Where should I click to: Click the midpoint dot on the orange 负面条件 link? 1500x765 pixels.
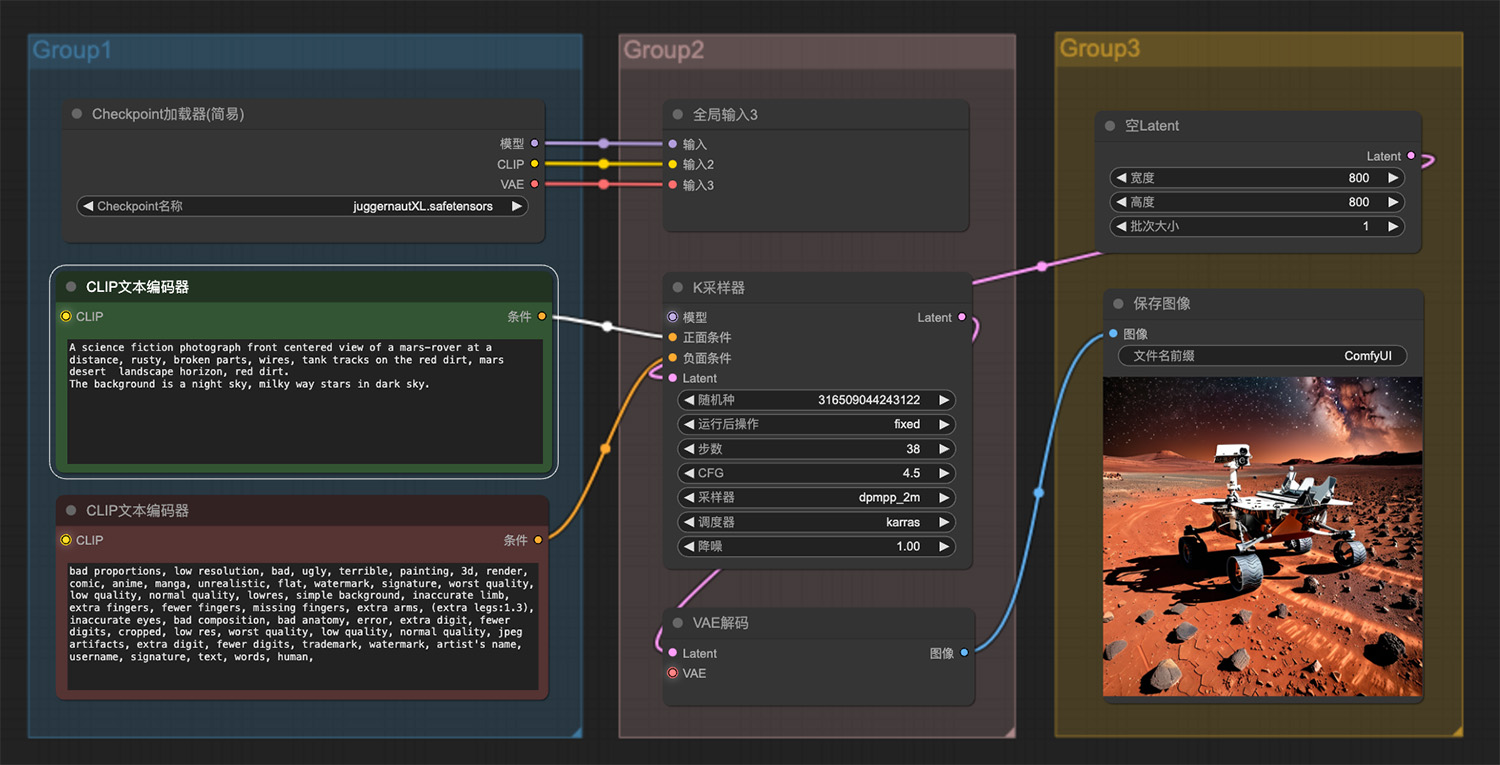605,449
